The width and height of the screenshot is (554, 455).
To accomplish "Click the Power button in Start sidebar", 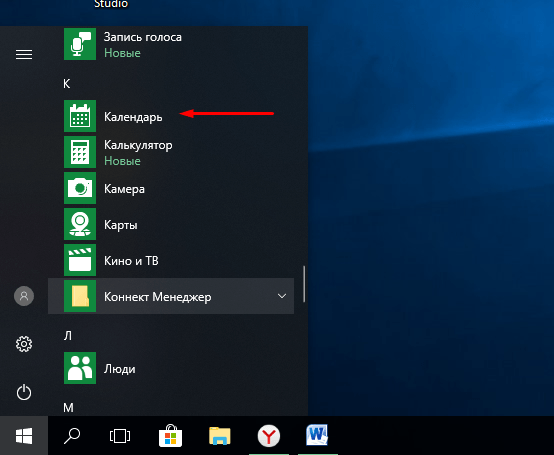I will (24, 392).
